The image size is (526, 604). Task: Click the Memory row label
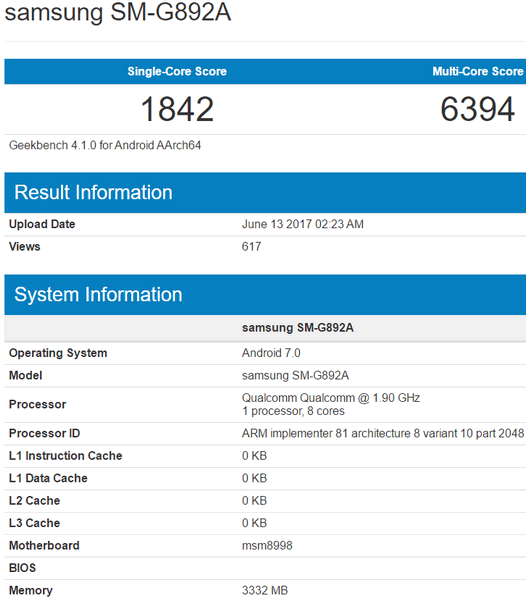pyautogui.click(x=31, y=590)
